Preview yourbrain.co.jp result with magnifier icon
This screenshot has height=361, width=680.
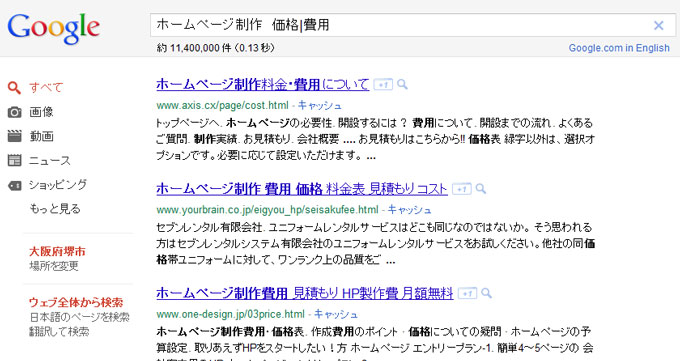click(x=481, y=189)
